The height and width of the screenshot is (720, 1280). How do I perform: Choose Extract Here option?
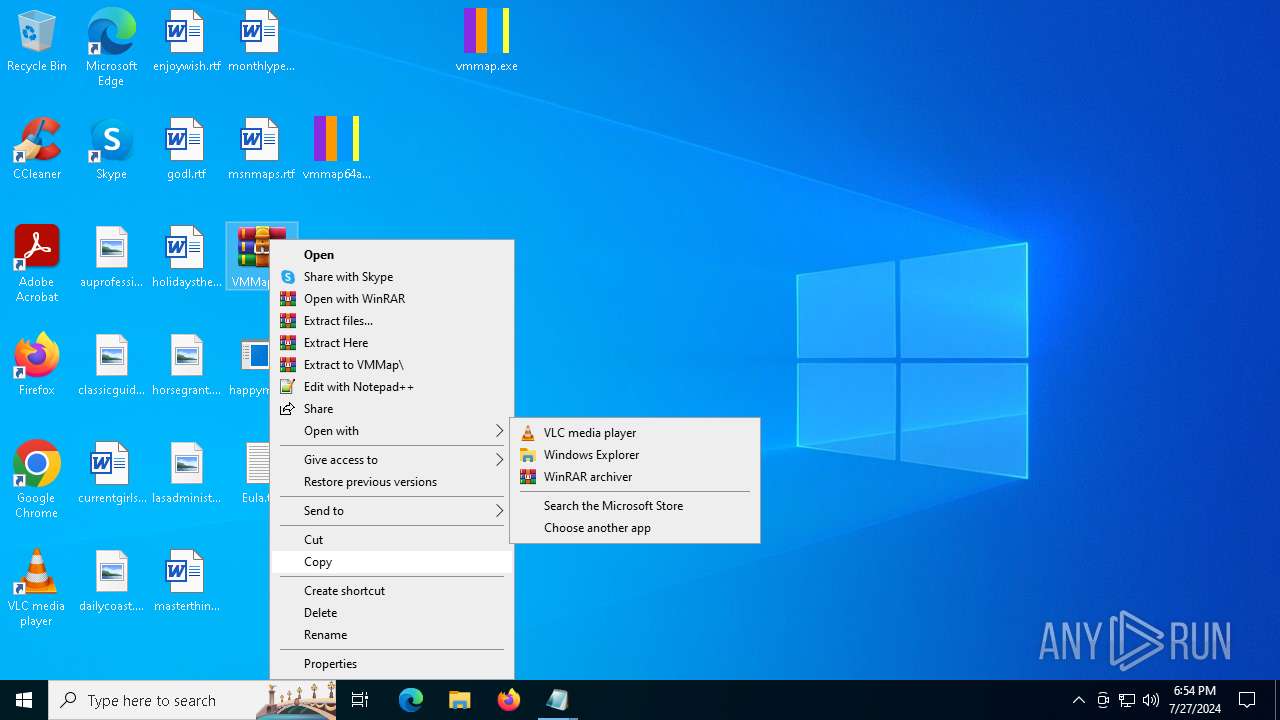pos(392,343)
